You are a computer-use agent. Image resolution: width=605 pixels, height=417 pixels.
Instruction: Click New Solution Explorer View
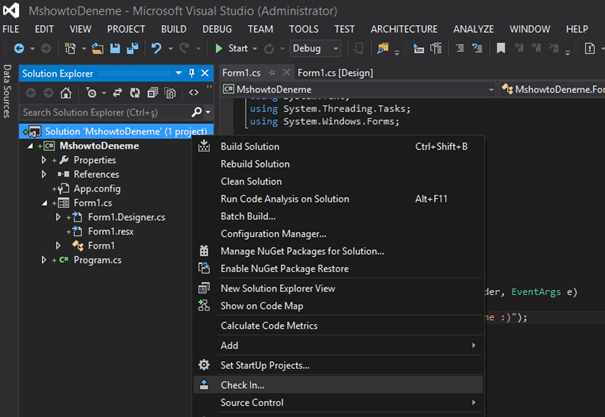pyautogui.click(x=338, y=289)
